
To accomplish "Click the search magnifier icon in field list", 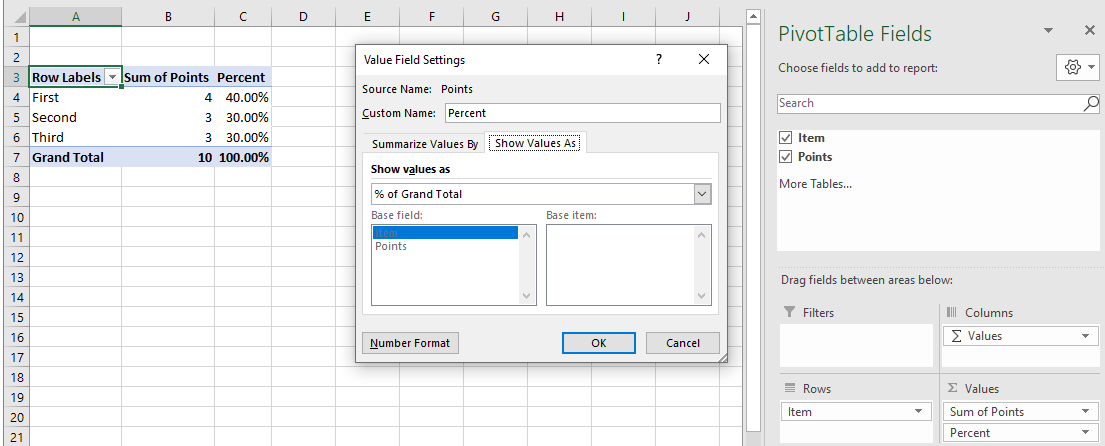I will click(1090, 103).
